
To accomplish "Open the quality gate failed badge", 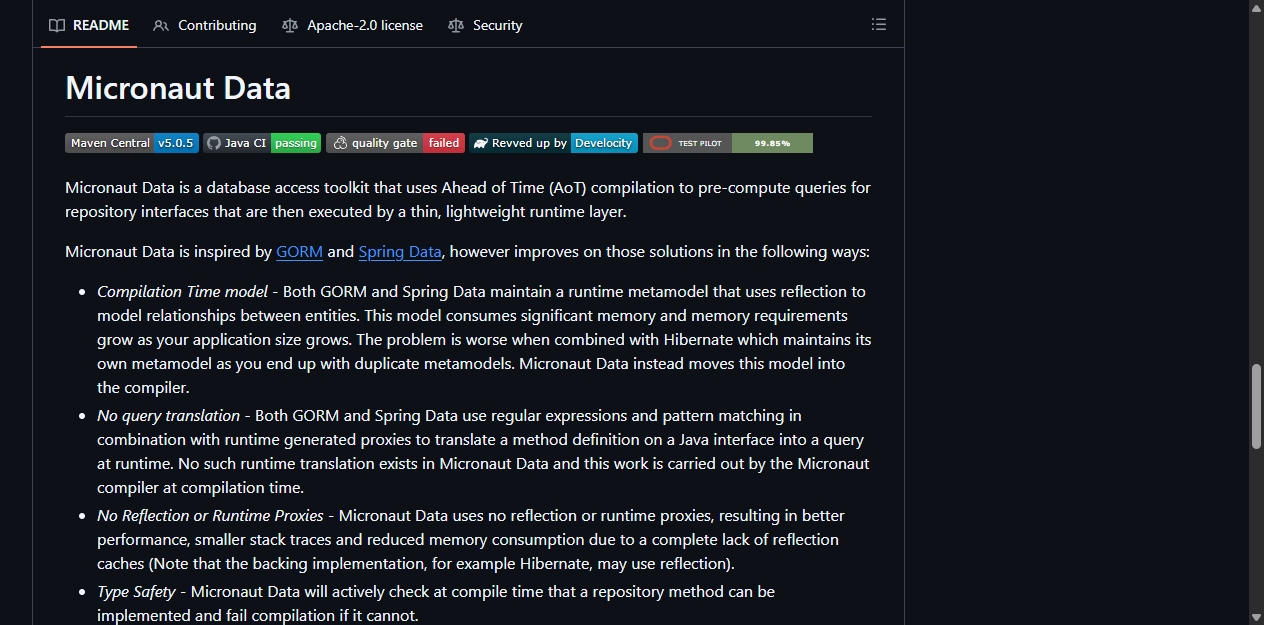I will pos(395,143).
